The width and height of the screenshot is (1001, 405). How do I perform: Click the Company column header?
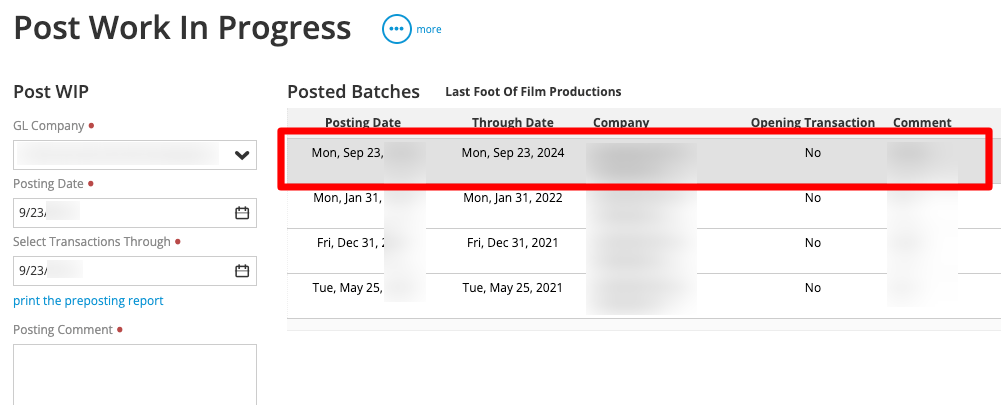(x=621, y=123)
